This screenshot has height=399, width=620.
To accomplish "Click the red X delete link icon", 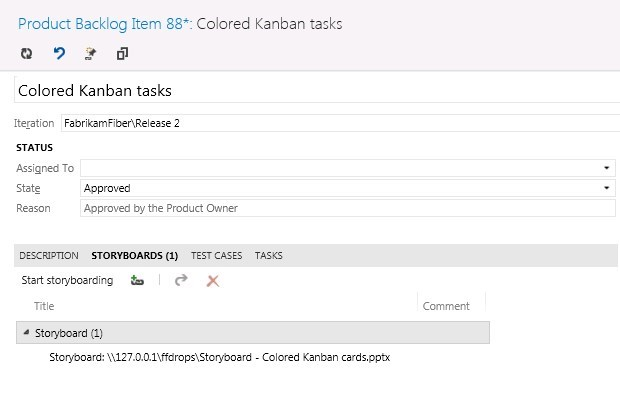I will pyautogui.click(x=213, y=281).
